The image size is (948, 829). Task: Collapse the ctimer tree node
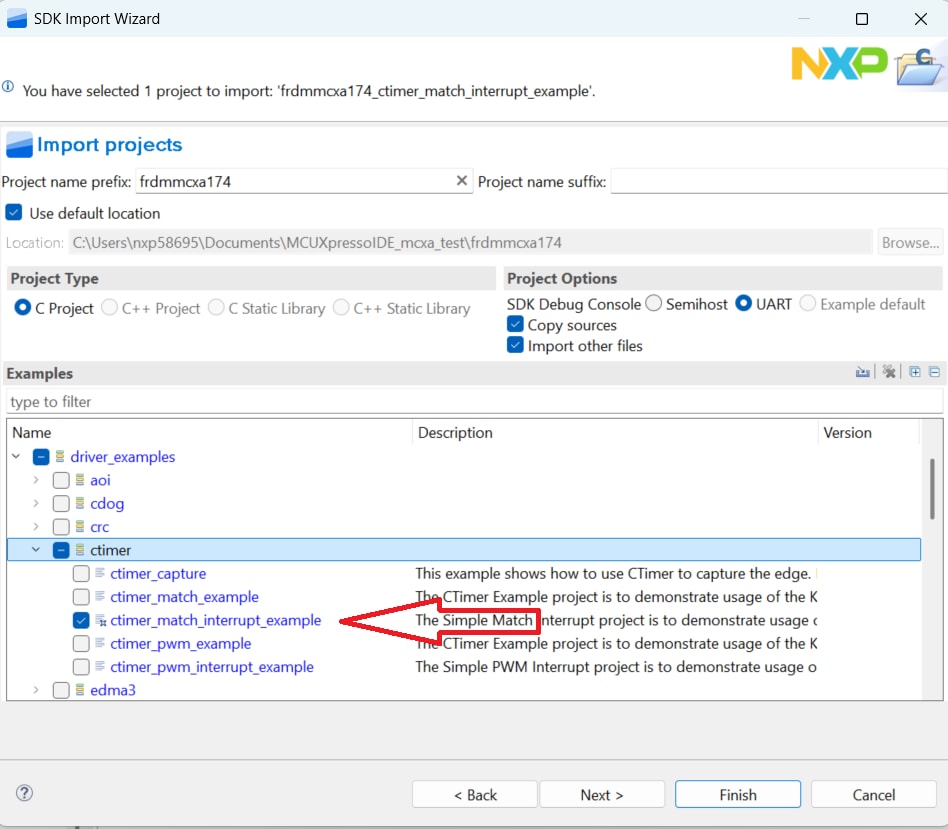(36, 549)
